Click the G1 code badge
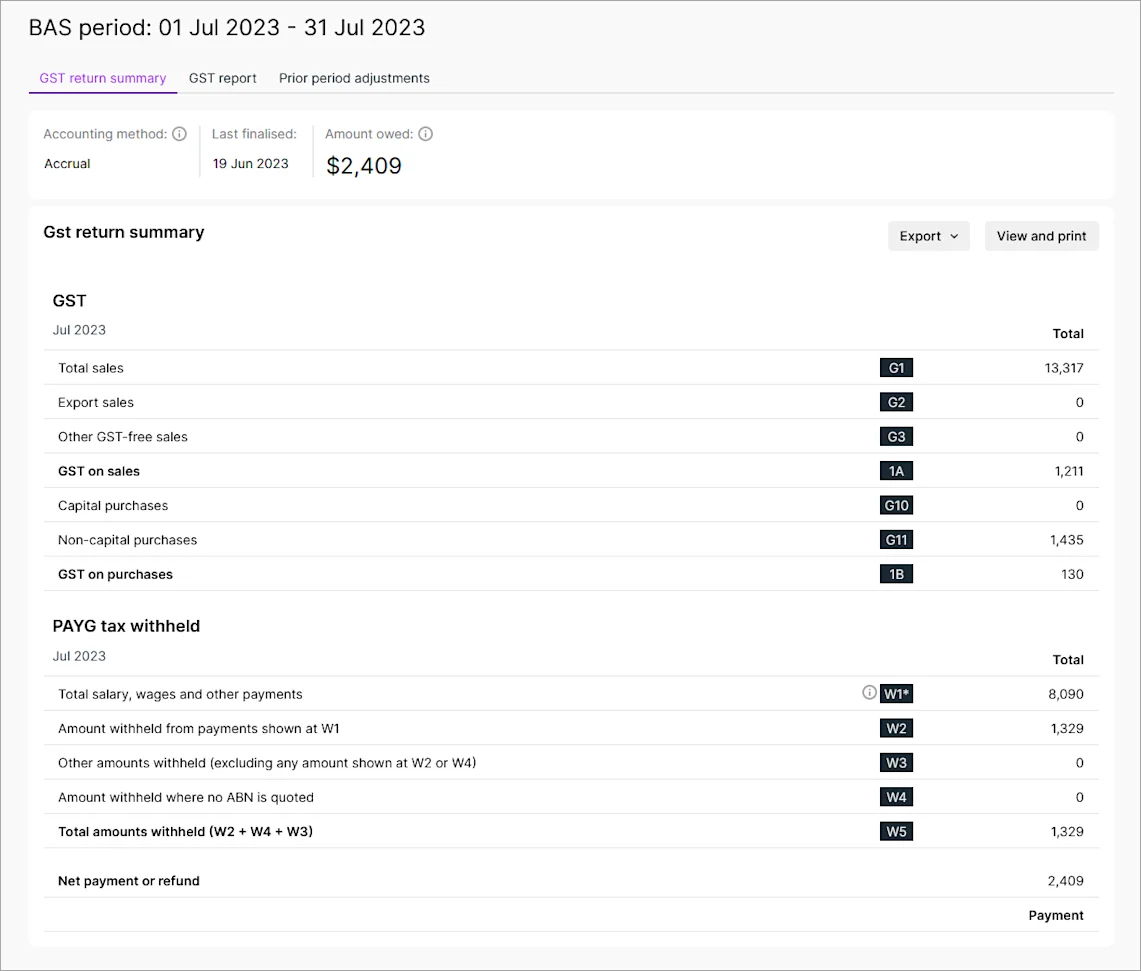 pyautogui.click(x=896, y=368)
